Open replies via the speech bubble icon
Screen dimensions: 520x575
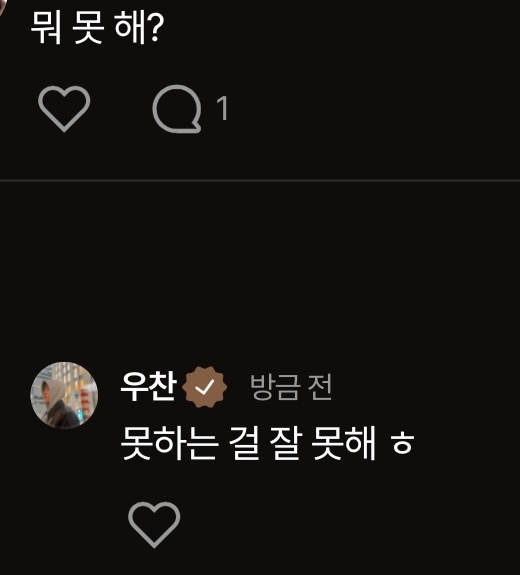[177, 109]
